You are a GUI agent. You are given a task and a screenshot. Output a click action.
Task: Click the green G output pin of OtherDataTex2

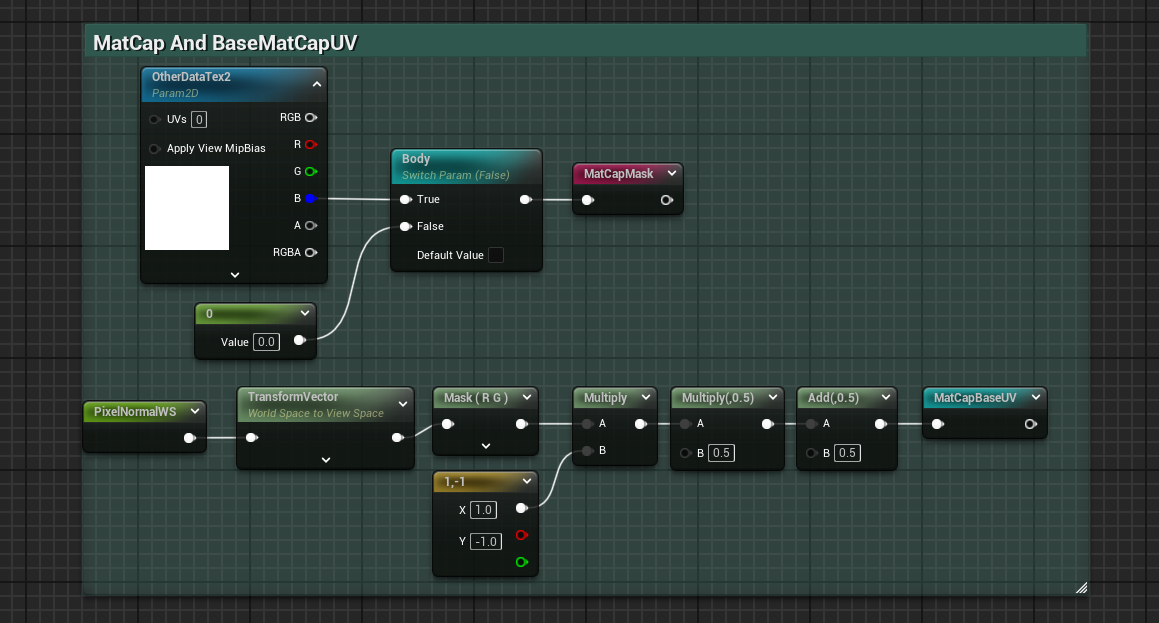(x=311, y=172)
